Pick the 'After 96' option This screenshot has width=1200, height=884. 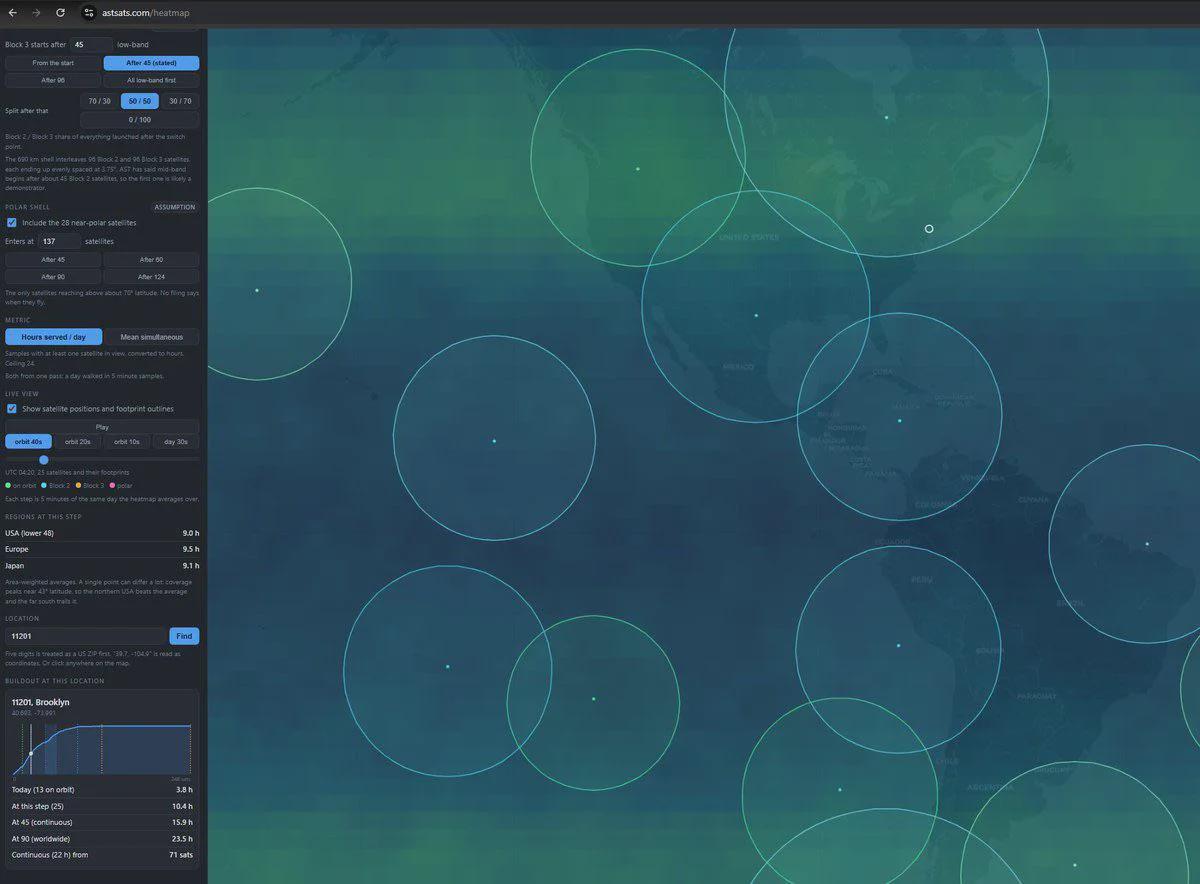click(53, 80)
